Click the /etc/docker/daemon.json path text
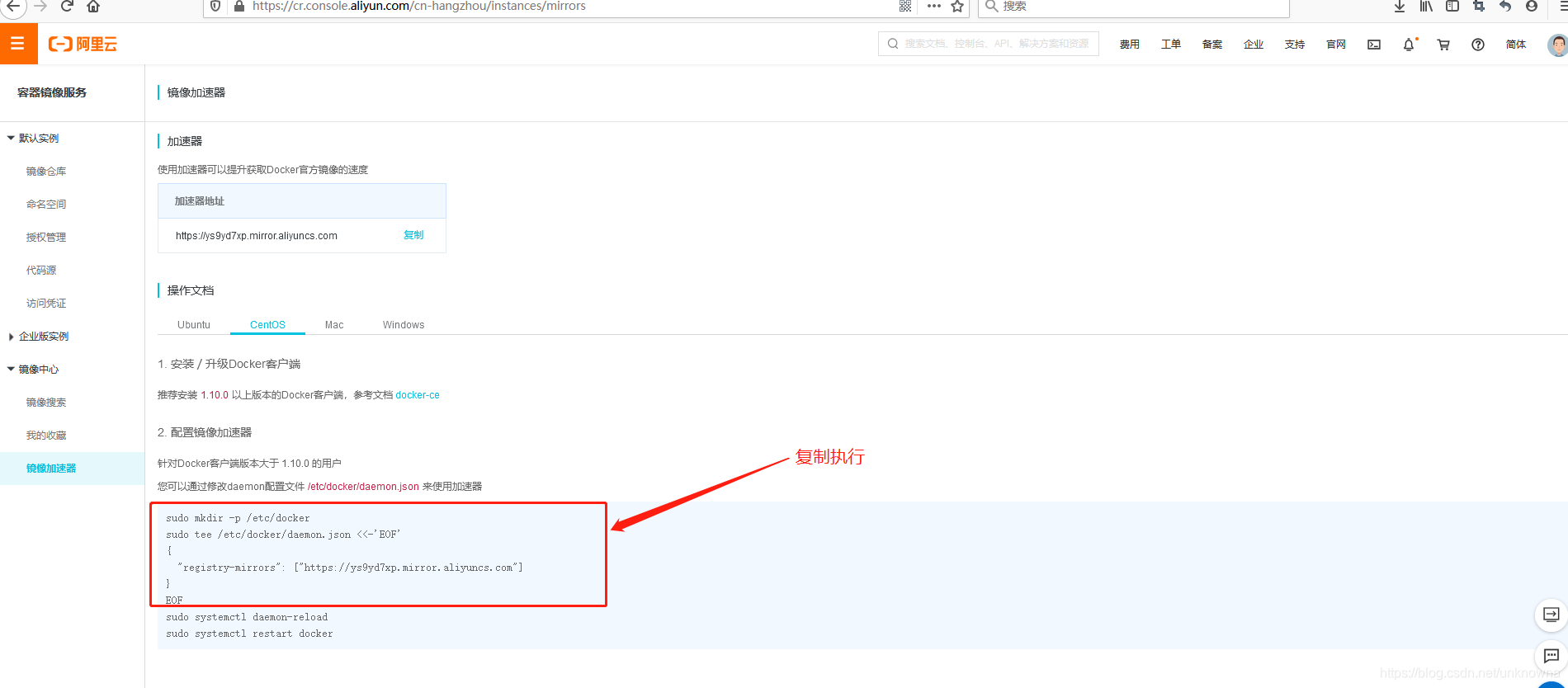The width and height of the screenshot is (1568, 688). (363, 487)
